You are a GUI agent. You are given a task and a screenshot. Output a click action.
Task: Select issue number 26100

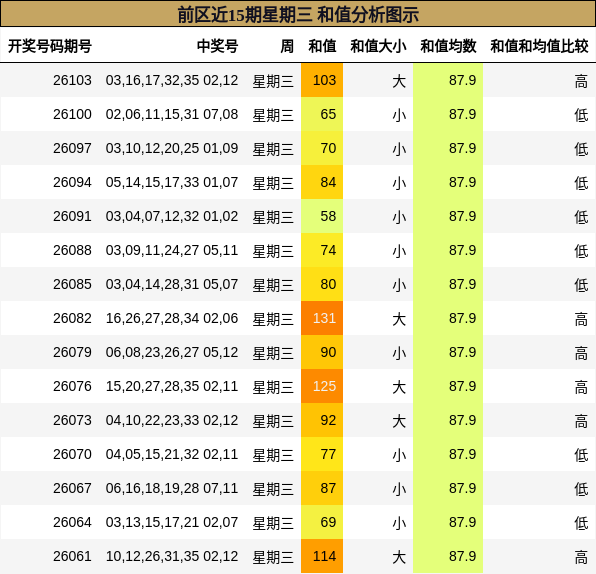pyautogui.click(x=72, y=114)
